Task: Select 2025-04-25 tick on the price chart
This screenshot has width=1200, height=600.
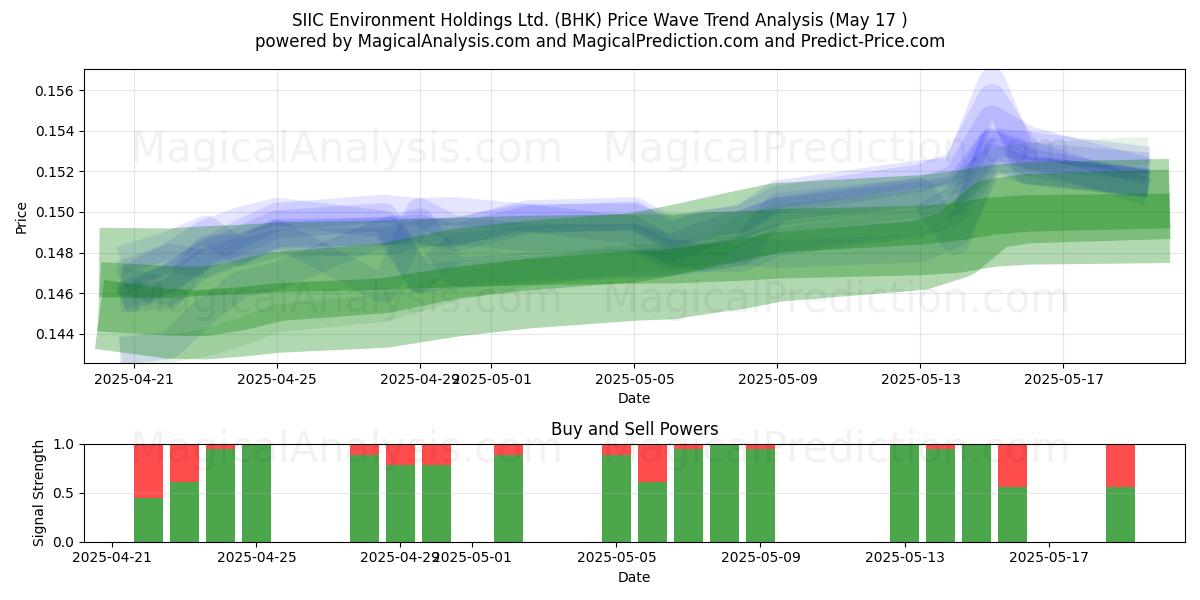Action: tap(277, 379)
